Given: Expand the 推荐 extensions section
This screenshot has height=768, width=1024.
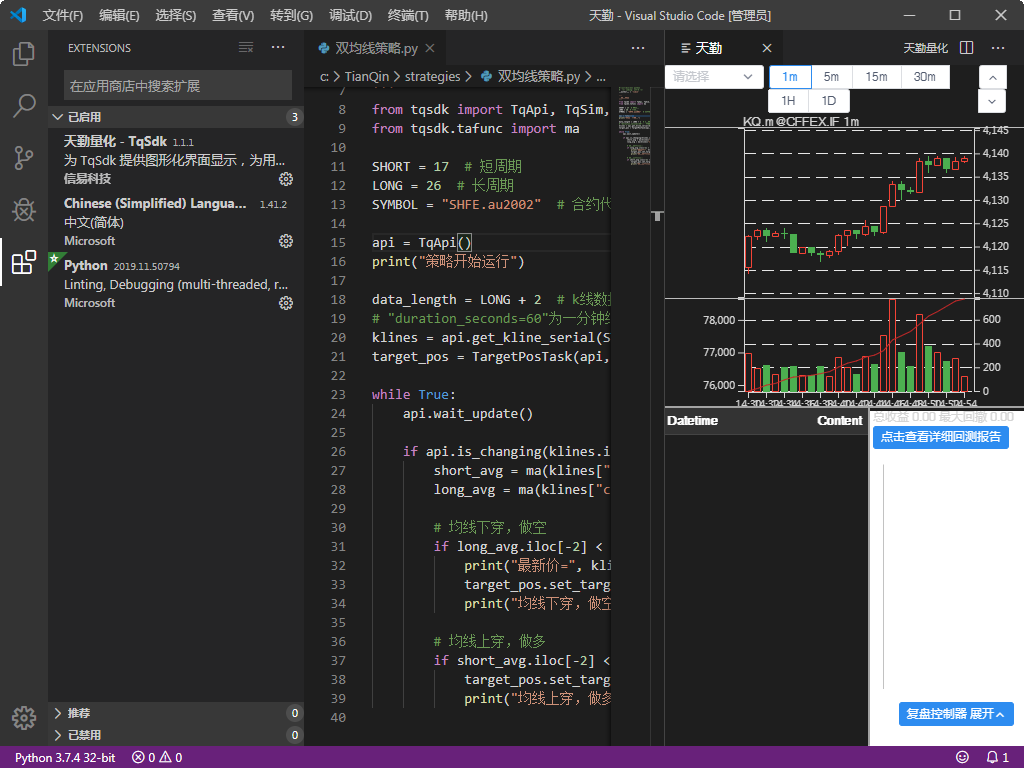Looking at the screenshot, I should (176, 713).
